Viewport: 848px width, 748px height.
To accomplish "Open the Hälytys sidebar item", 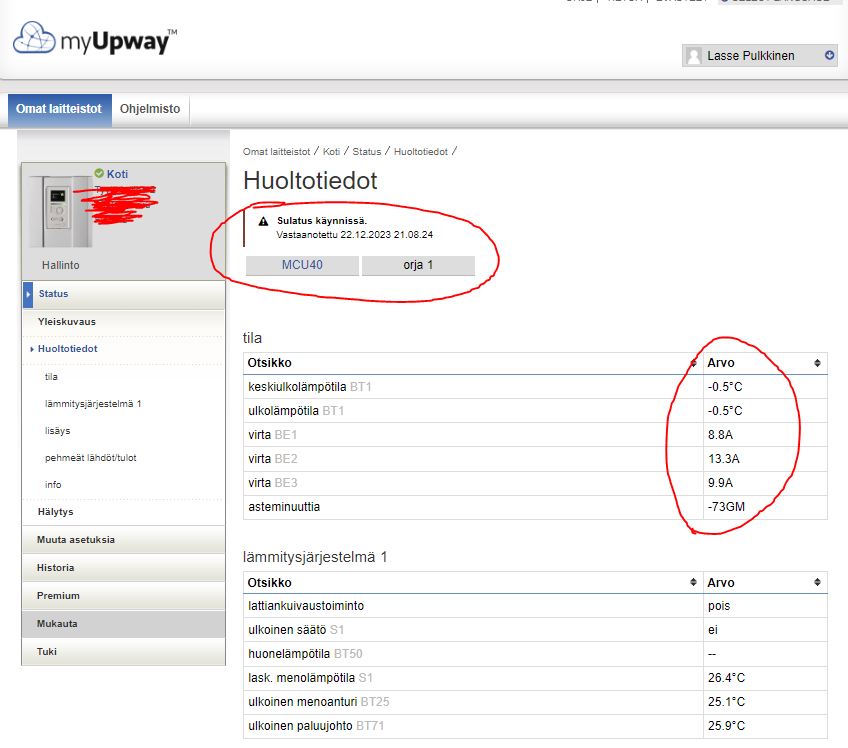I will (x=56, y=512).
